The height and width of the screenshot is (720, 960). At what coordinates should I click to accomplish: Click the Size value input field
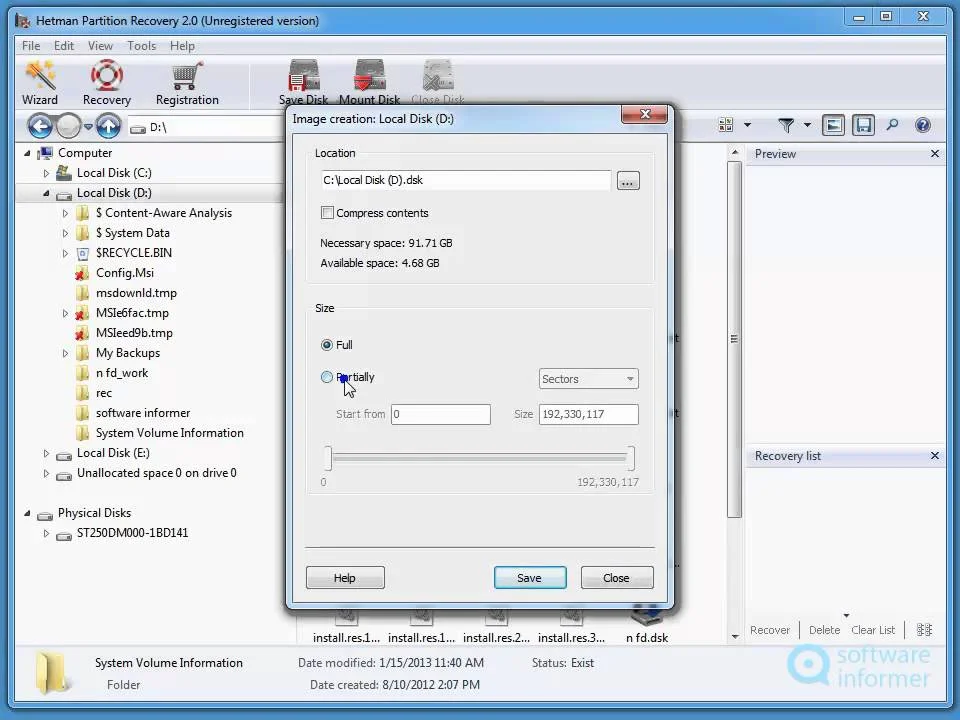588,414
